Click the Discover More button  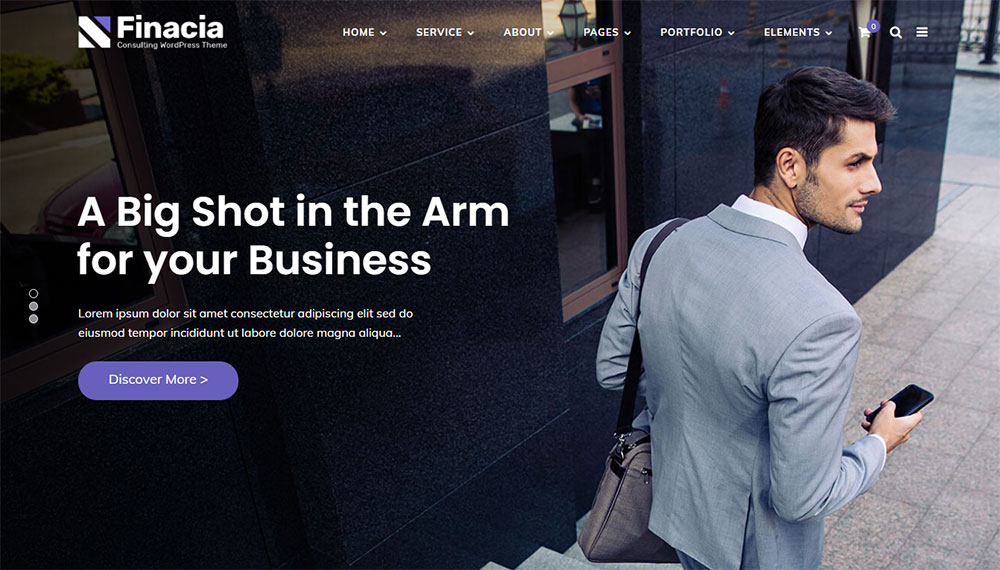click(x=158, y=381)
